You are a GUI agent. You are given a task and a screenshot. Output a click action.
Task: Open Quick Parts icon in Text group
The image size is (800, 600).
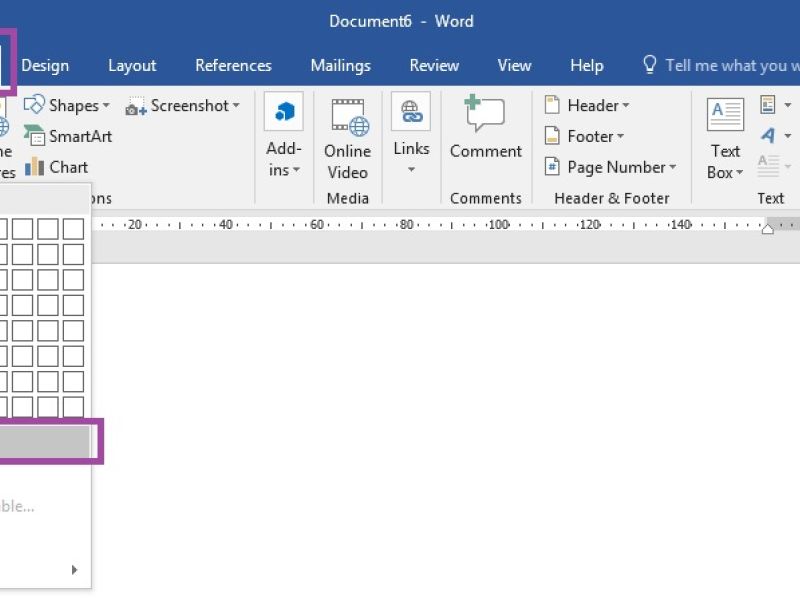coord(768,105)
